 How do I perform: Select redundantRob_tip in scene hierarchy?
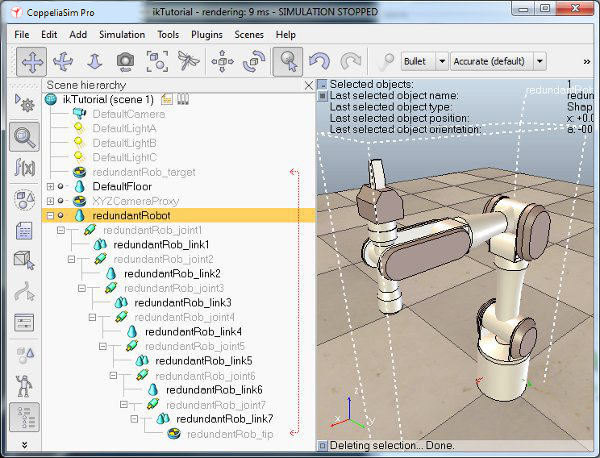coord(229,433)
